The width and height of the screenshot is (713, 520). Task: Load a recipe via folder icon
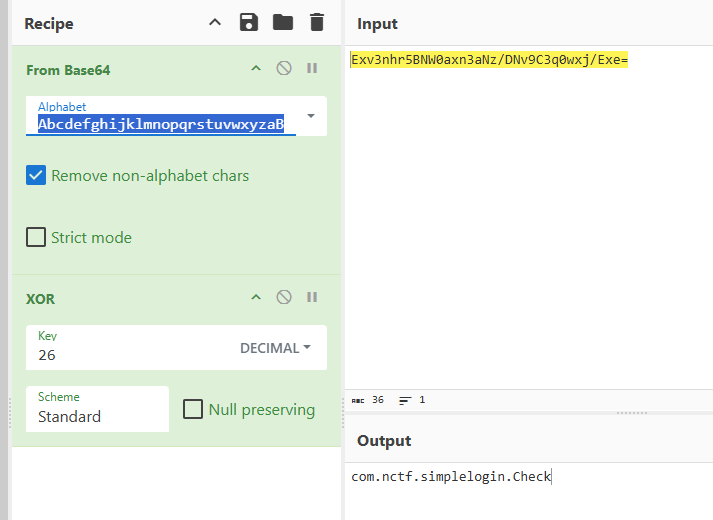click(283, 22)
